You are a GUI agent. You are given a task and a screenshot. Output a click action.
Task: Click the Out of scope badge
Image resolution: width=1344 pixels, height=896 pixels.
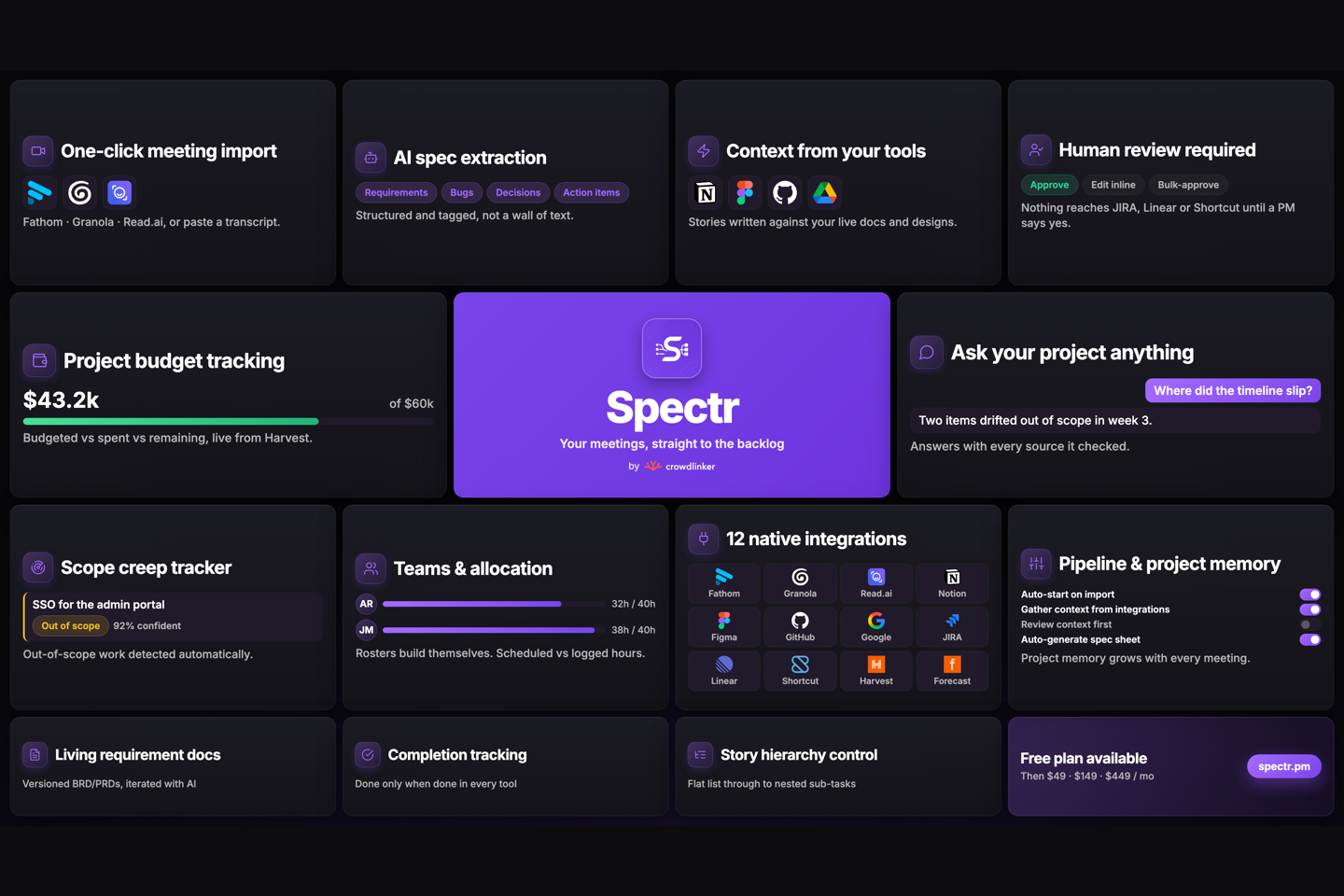click(71, 625)
